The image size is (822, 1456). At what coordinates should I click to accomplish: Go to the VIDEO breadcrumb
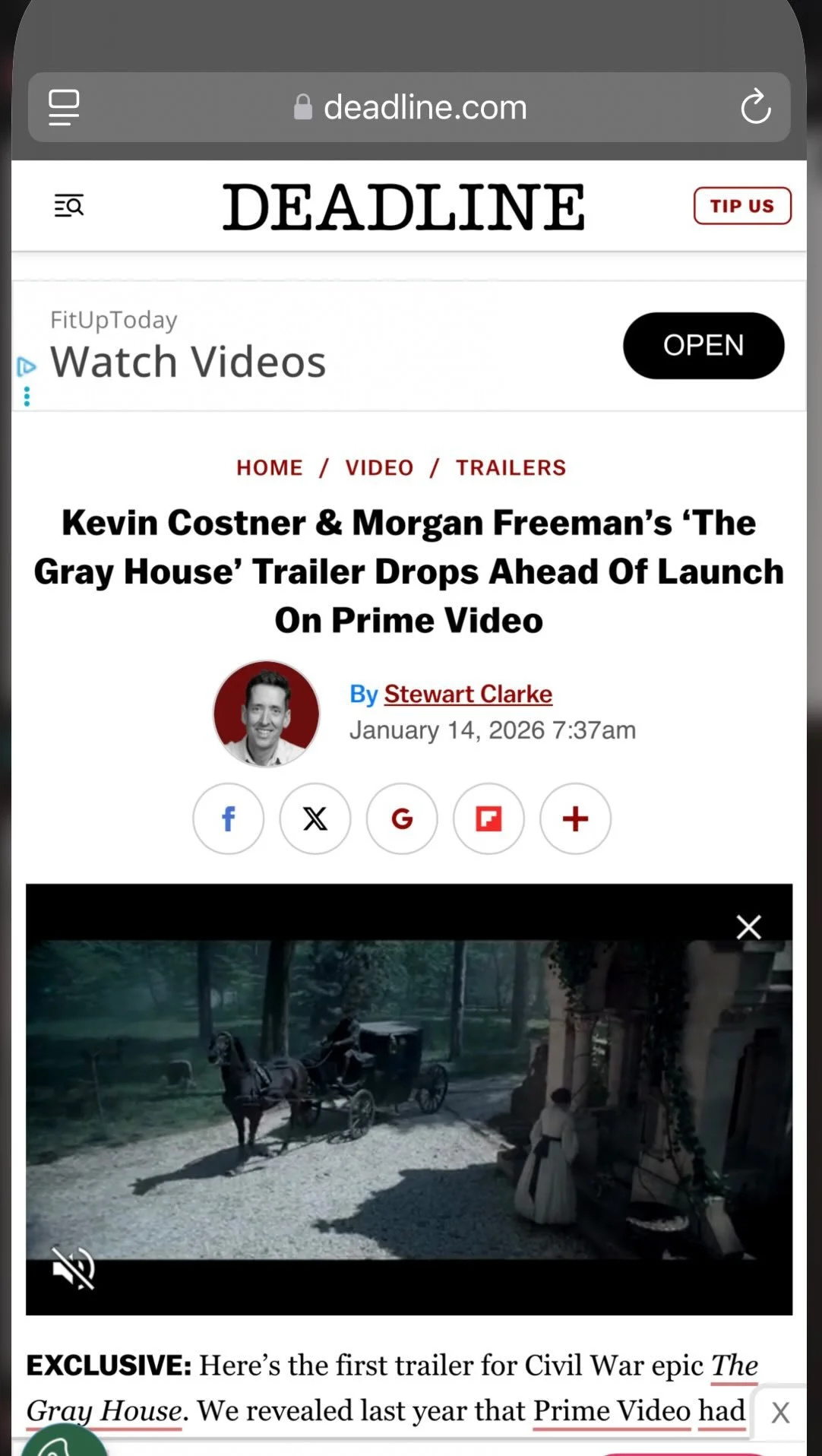tap(379, 467)
